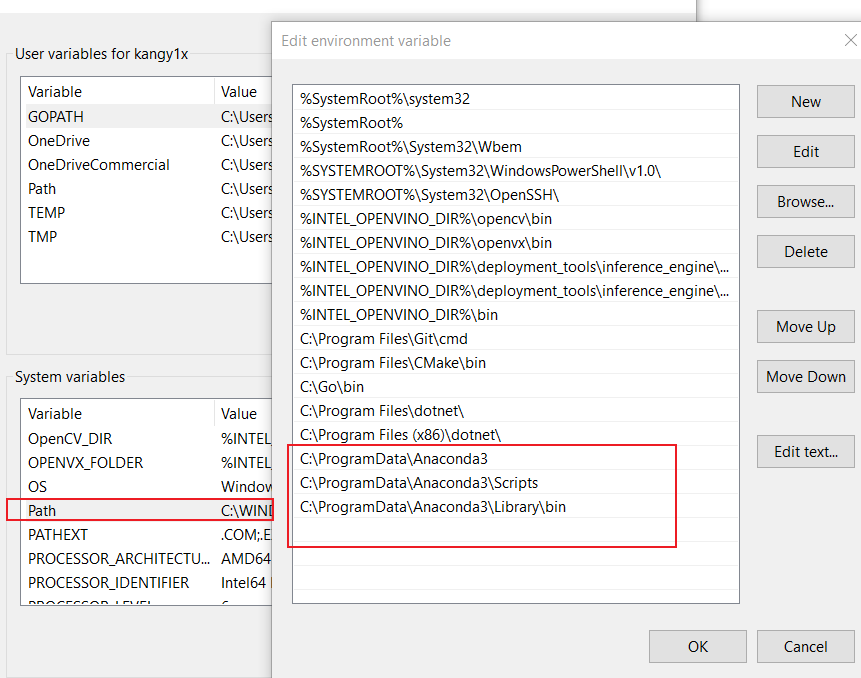This screenshot has width=861, height=678.
Task: Select PATHEXT in system variables
Action: (147, 535)
